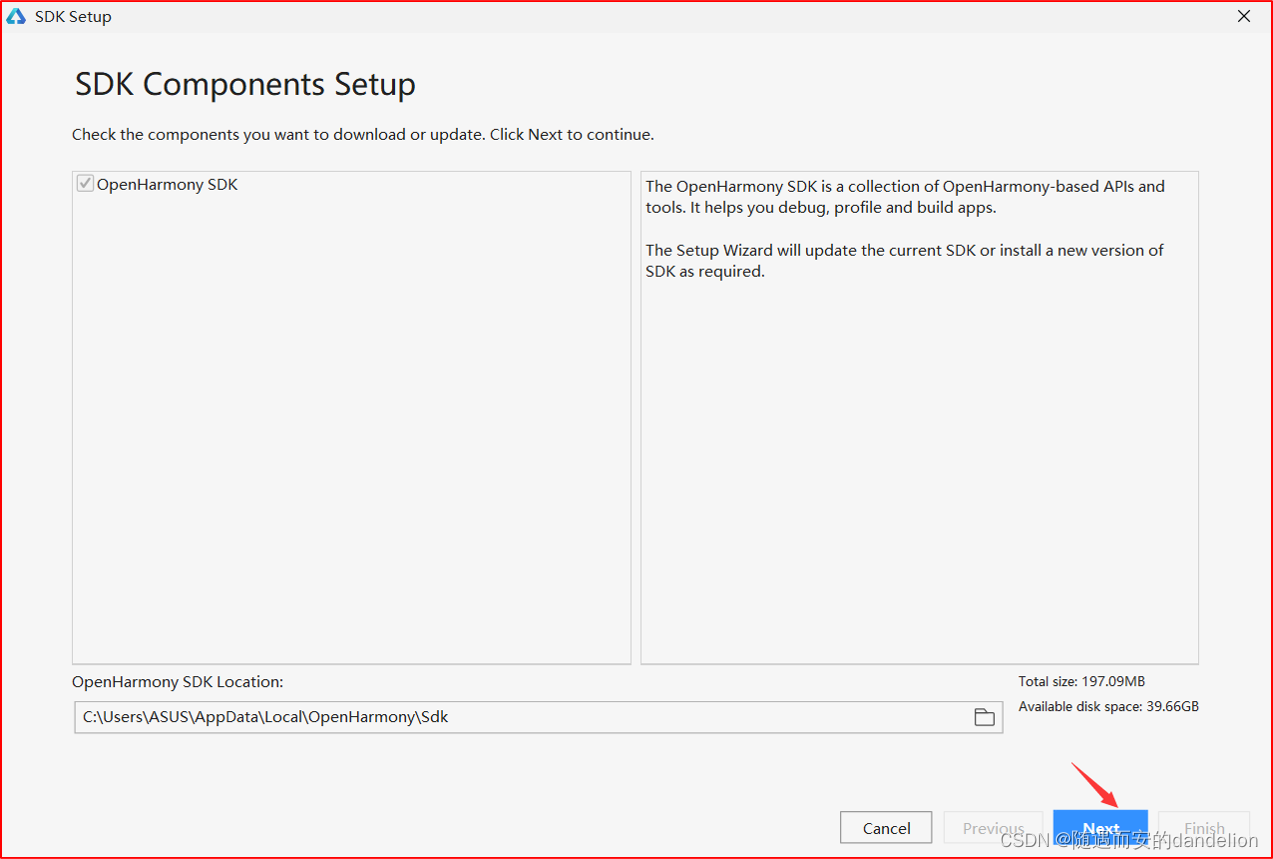Select the blue triangle app icon top left
The width and height of the screenshot is (1273, 859).
click(16, 16)
